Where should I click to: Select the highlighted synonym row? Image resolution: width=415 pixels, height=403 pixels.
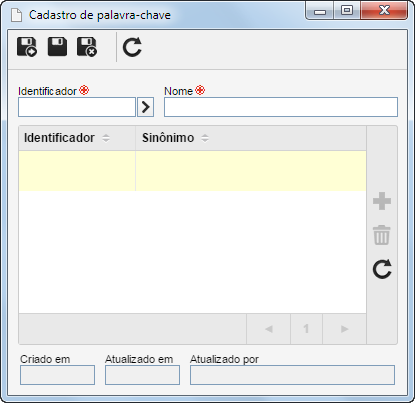(x=192, y=171)
